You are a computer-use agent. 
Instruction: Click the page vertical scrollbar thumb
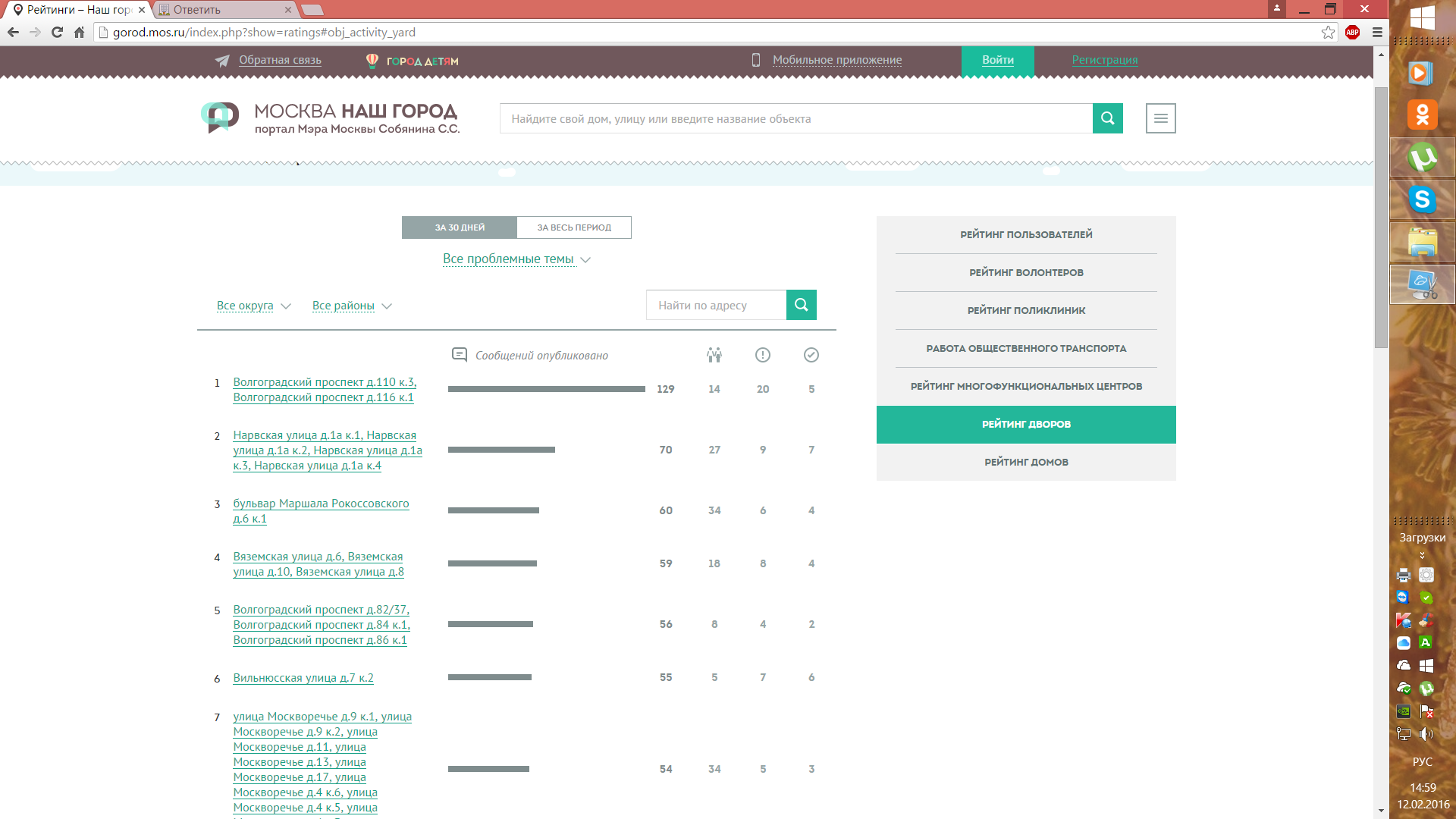click(1381, 216)
